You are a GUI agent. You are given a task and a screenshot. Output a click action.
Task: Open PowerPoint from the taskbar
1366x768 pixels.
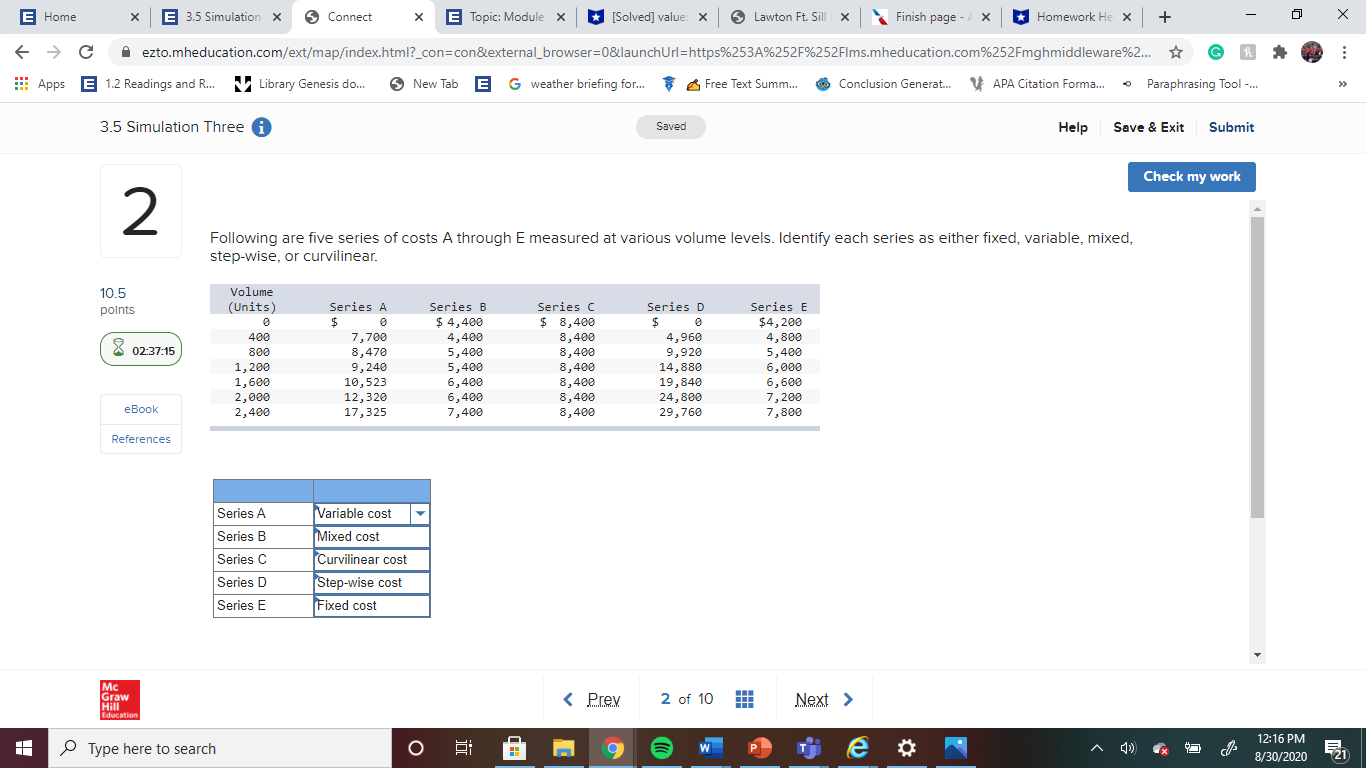coord(759,747)
